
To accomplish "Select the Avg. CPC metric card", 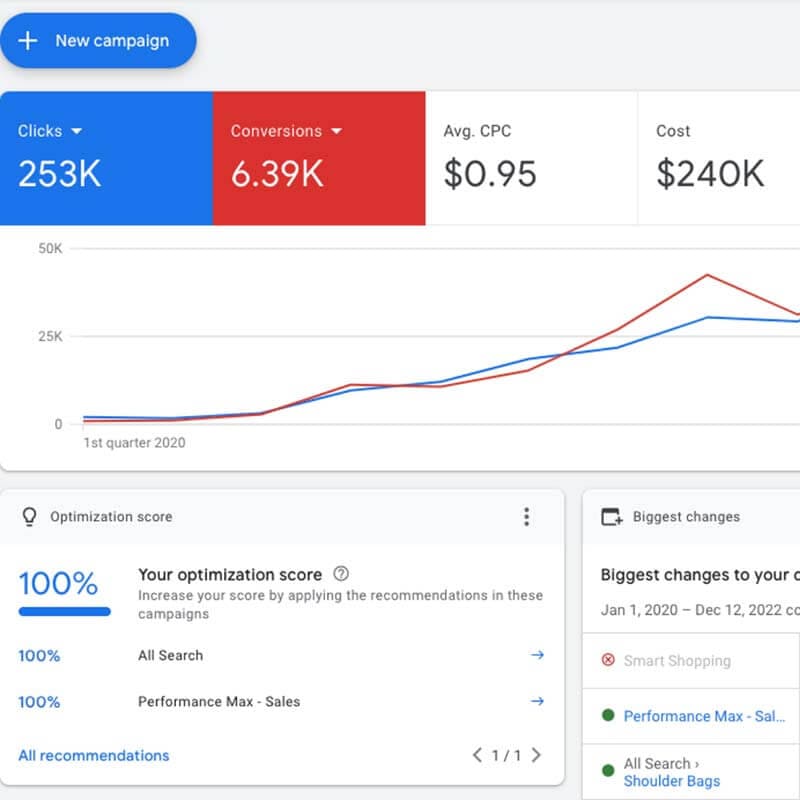I will (x=530, y=158).
